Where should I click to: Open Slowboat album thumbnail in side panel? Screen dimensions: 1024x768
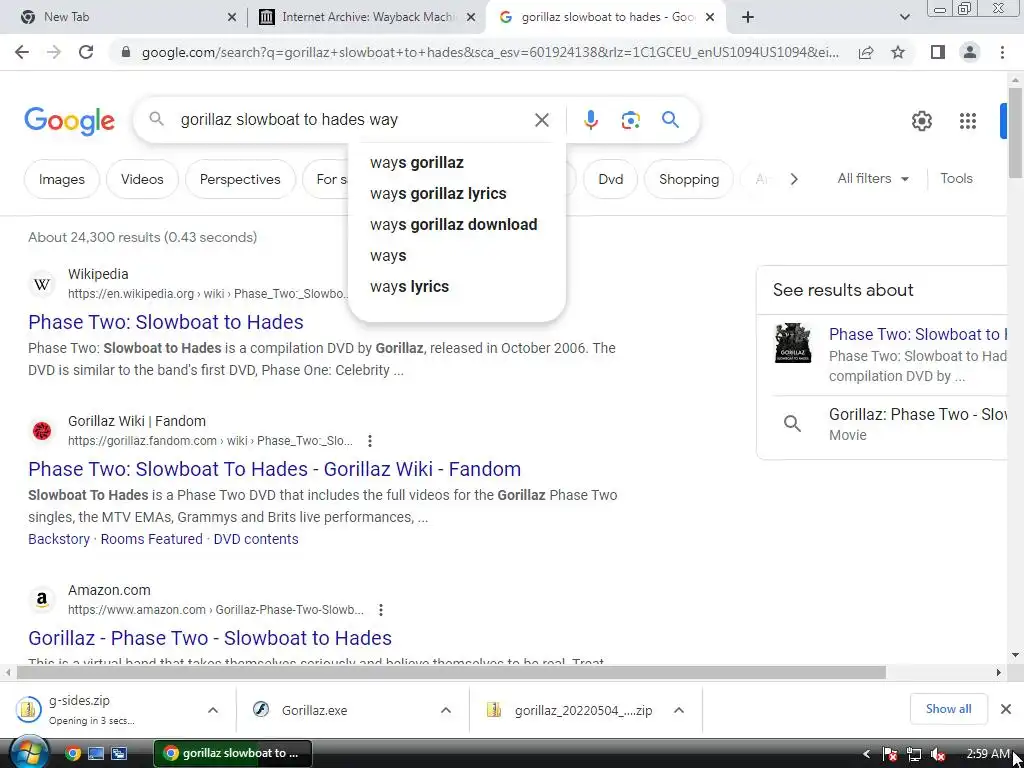tap(793, 343)
